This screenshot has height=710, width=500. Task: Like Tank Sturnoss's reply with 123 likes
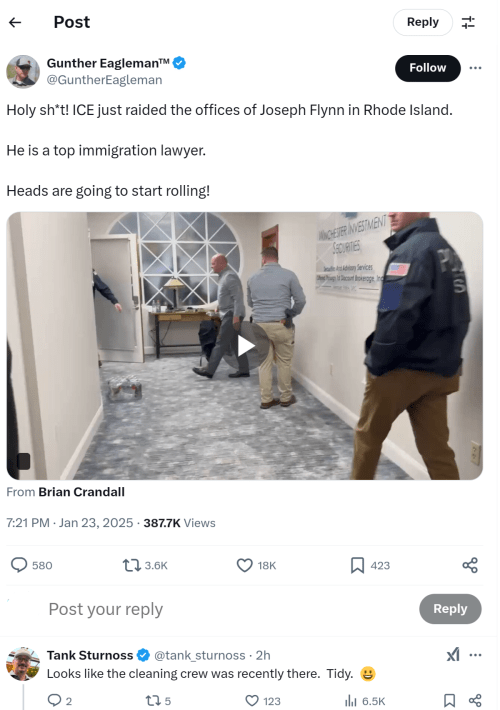[x=252, y=700]
